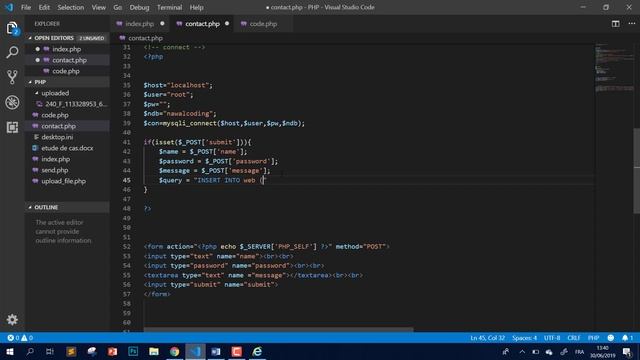Open the Manage gear menu
640x360 pixels.
tap(12, 320)
